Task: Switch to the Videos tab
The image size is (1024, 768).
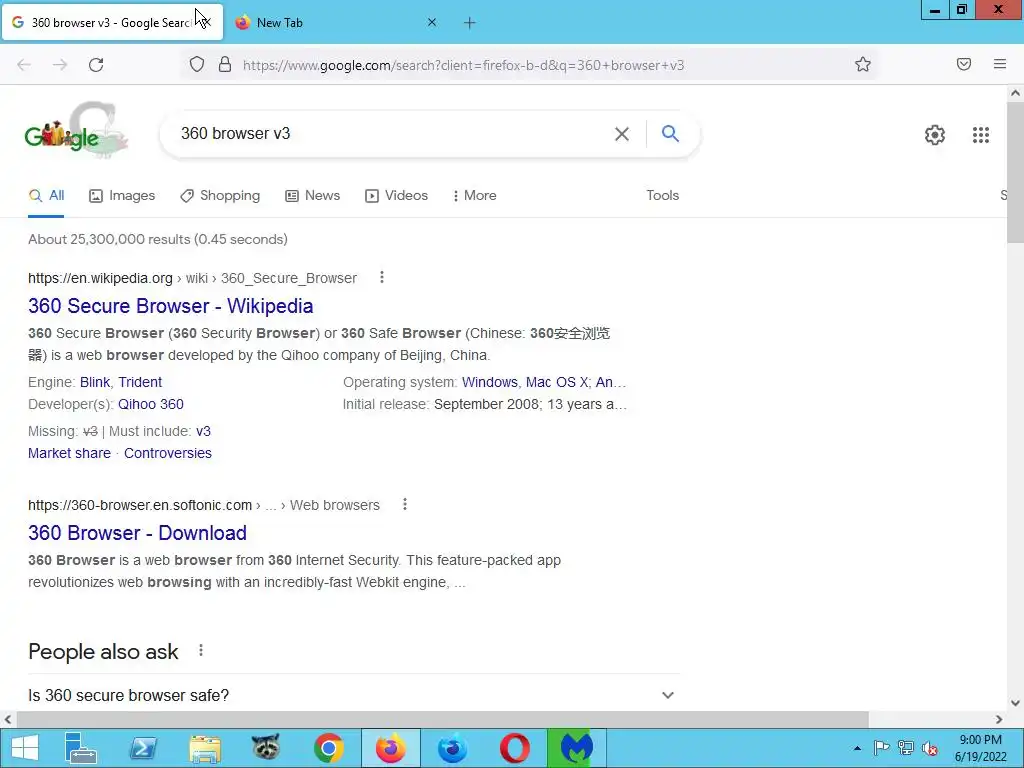Action: point(396,195)
